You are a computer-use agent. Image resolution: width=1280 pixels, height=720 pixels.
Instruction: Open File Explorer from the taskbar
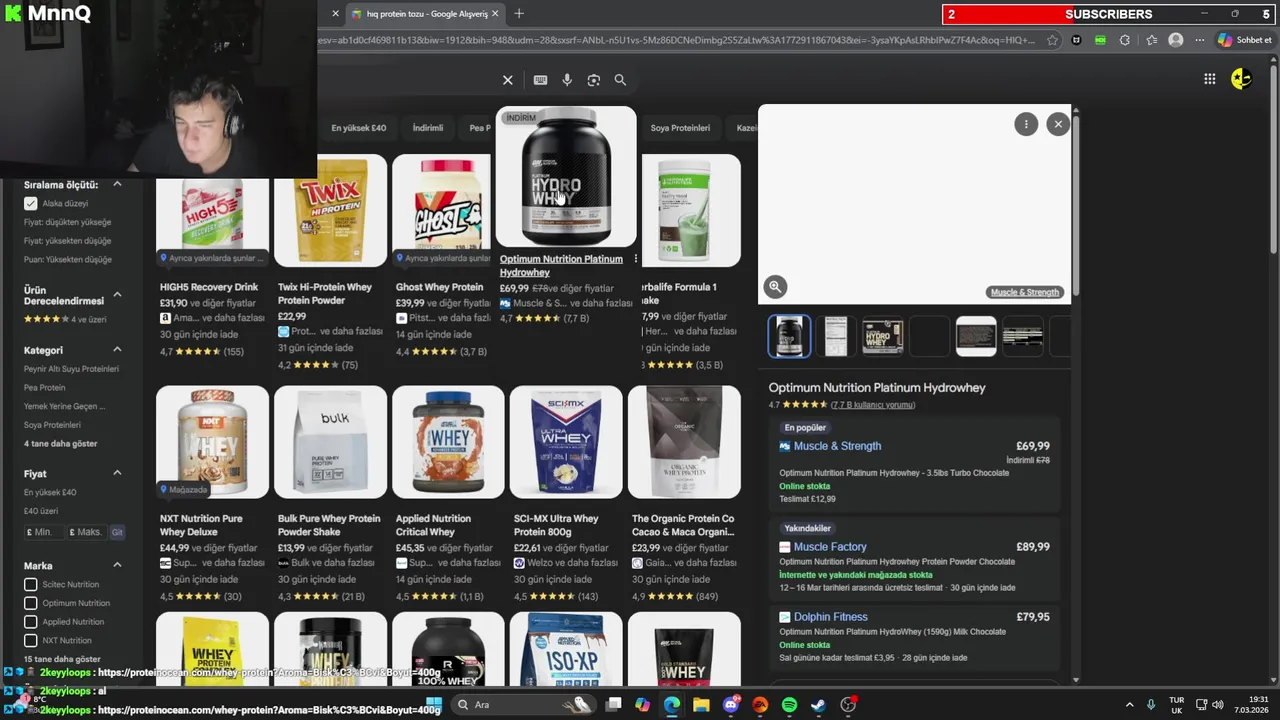pyautogui.click(x=702, y=705)
